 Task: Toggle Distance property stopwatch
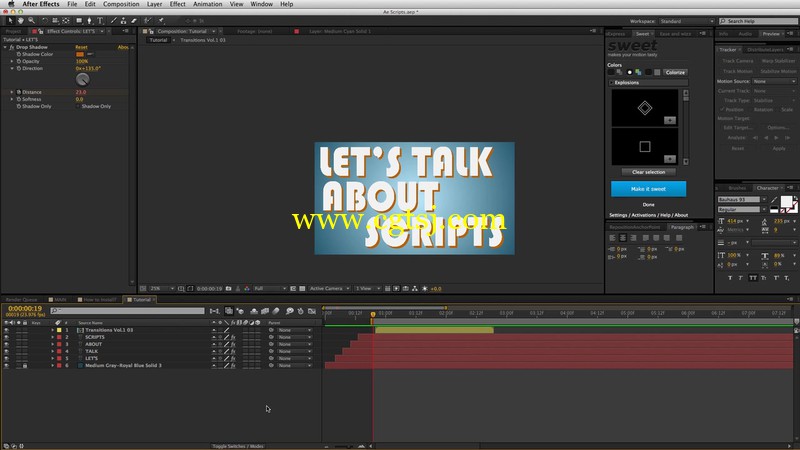point(19,92)
